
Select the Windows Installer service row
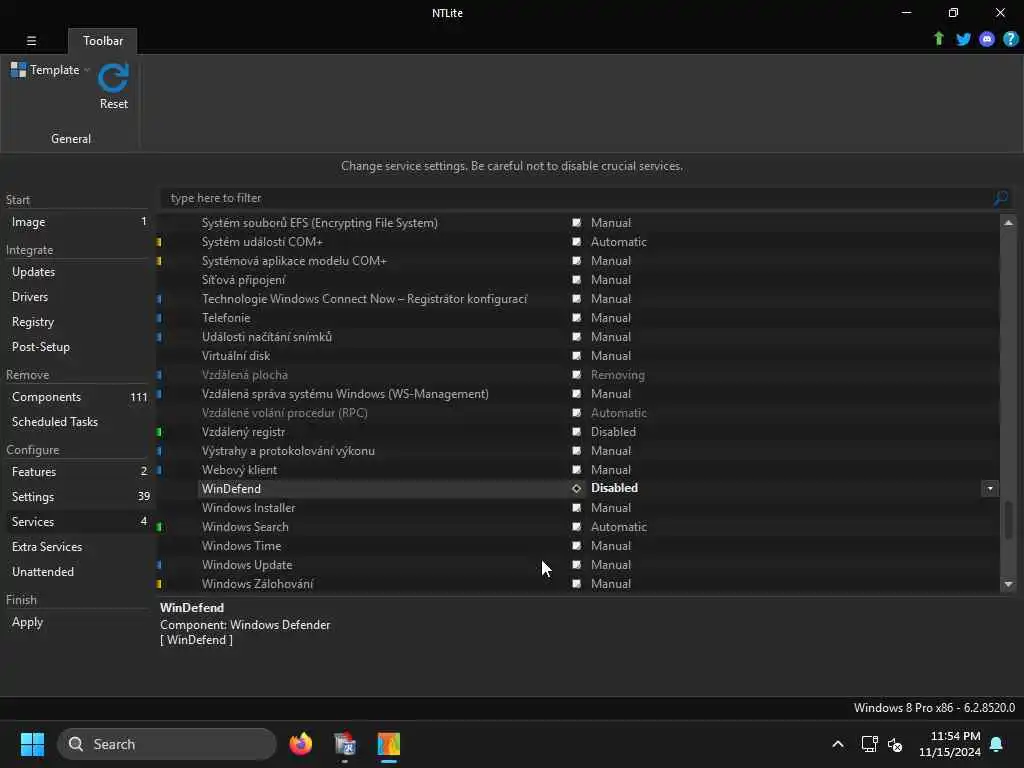pos(577,507)
